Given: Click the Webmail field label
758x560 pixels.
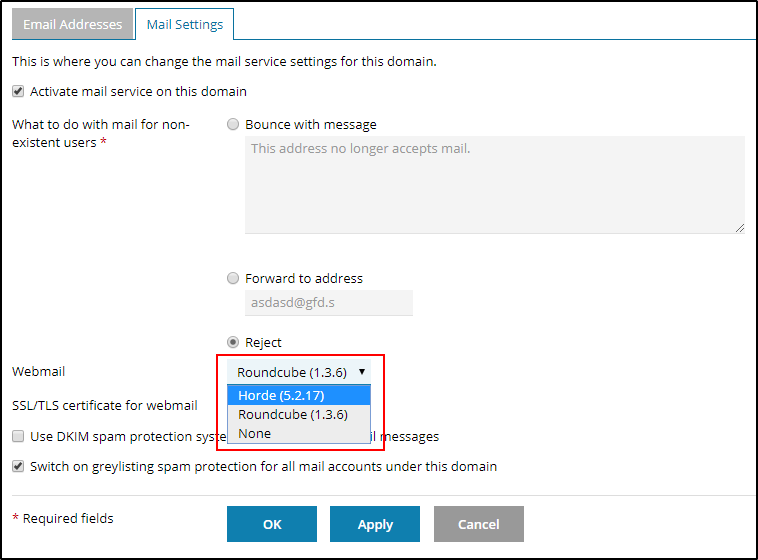Looking at the screenshot, I should [x=38, y=372].
